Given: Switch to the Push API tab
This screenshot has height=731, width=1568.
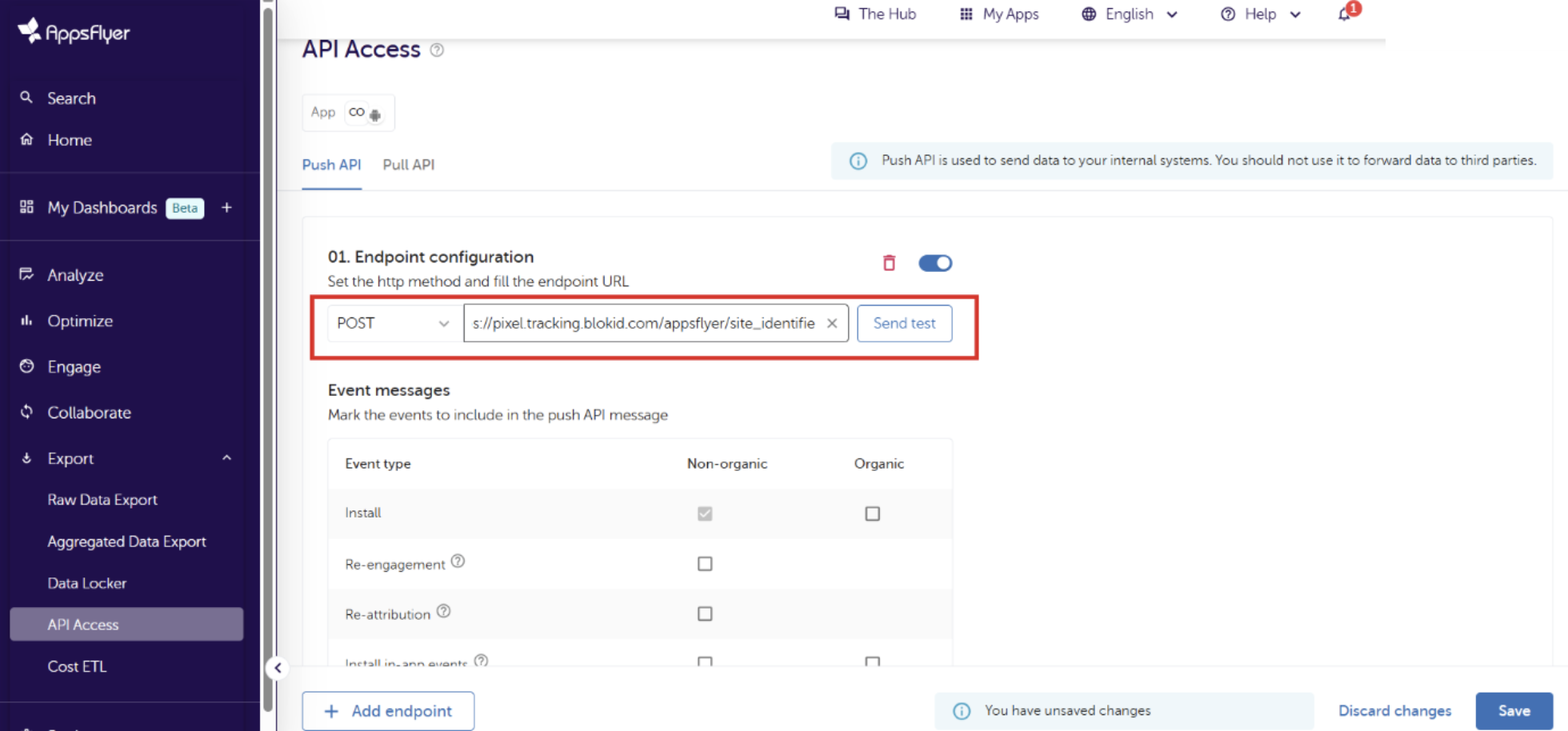Looking at the screenshot, I should point(331,165).
